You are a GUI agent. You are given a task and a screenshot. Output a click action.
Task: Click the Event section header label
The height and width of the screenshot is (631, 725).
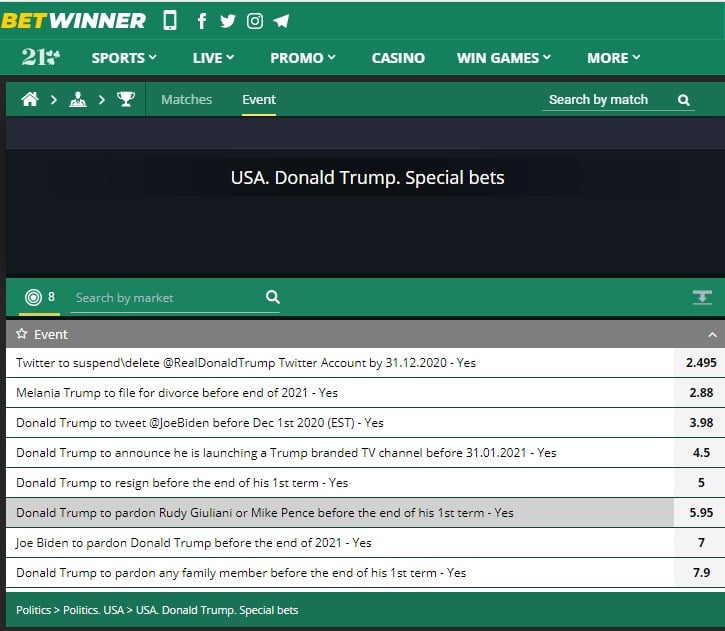(x=51, y=334)
